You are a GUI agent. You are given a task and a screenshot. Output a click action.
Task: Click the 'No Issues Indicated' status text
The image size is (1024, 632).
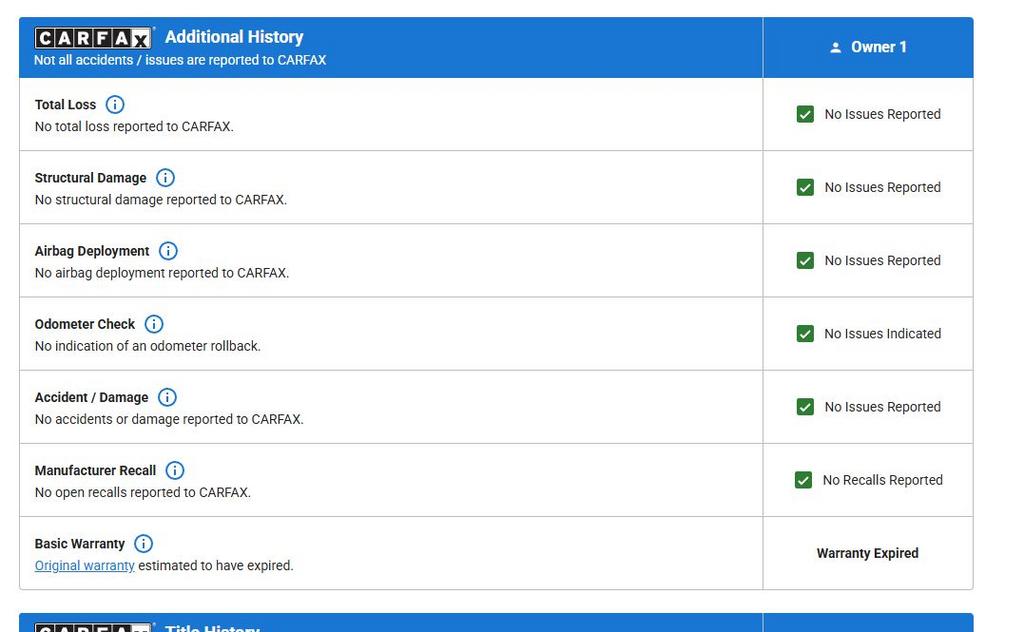click(x=882, y=334)
